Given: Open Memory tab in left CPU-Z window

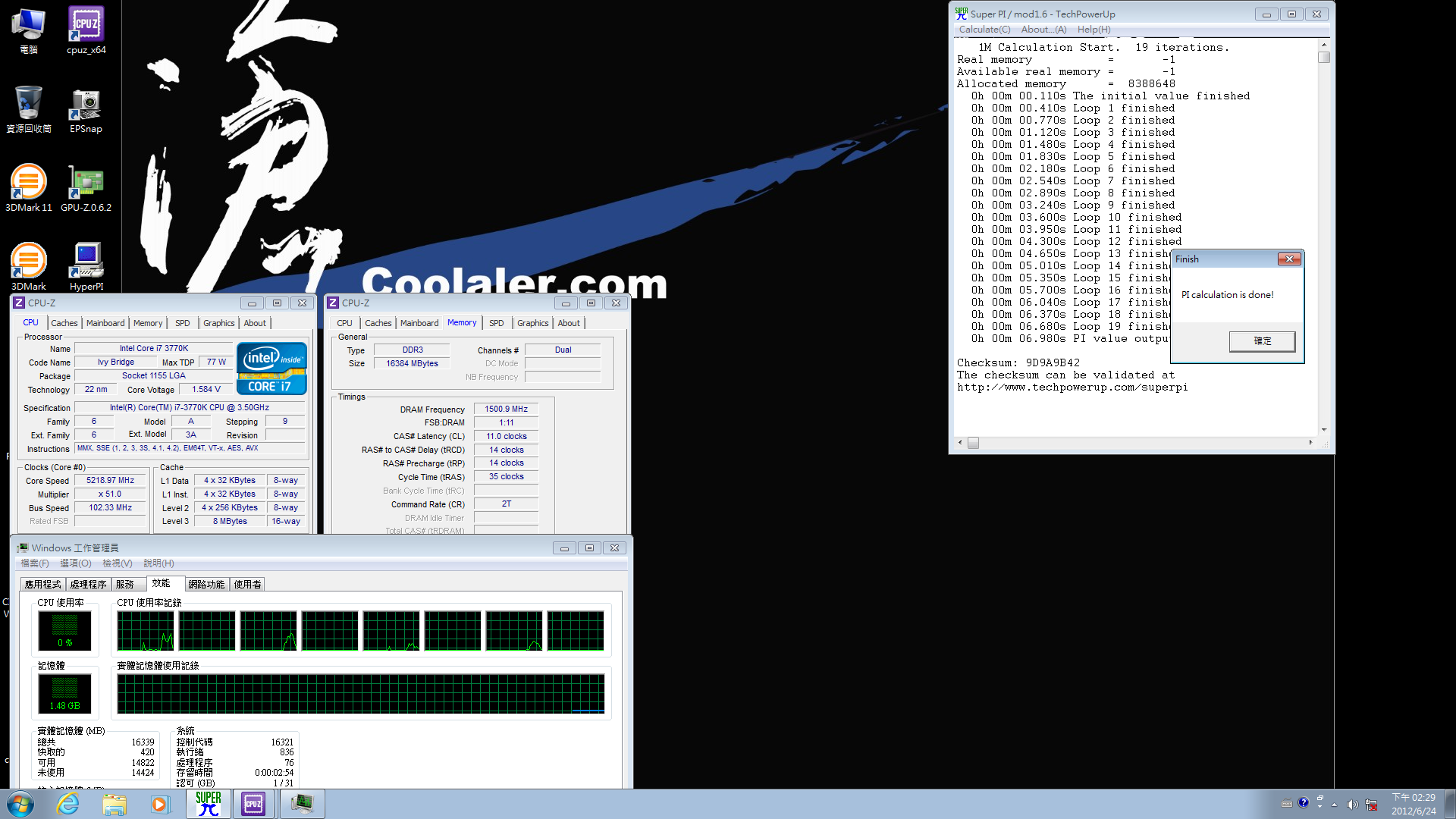Looking at the screenshot, I should point(148,323).
